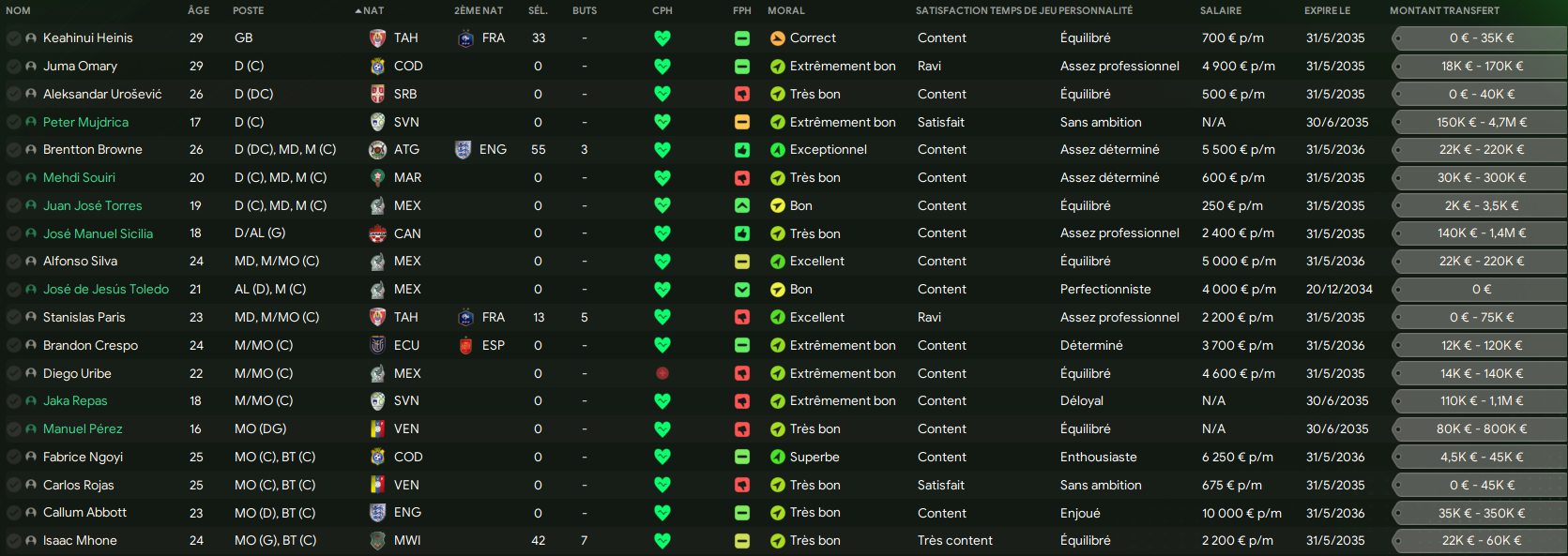
Task: Click the person icon beside Peter Mujdrica
Action: click(x=31, y=122)
